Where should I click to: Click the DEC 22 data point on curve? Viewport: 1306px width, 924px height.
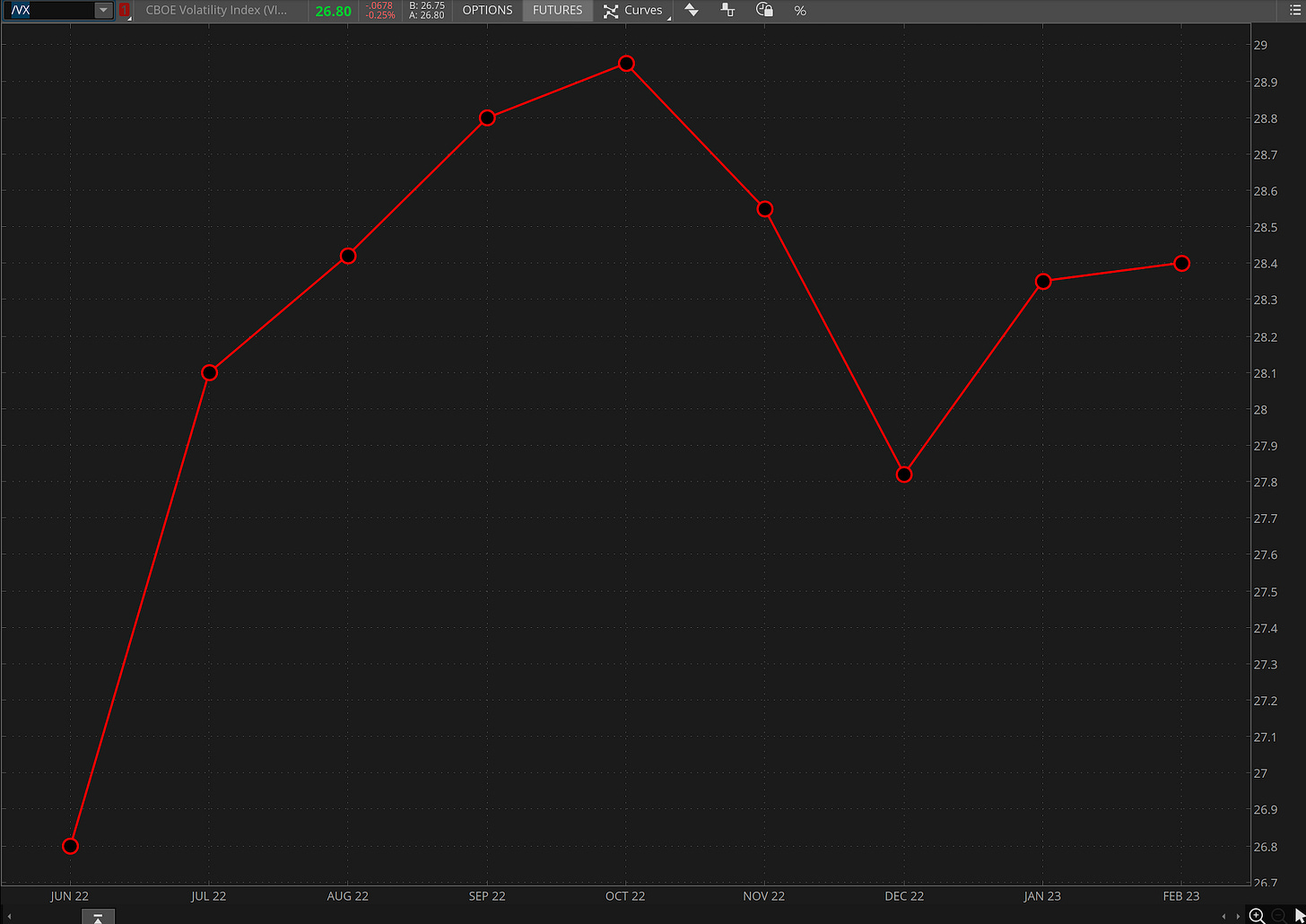904,474
